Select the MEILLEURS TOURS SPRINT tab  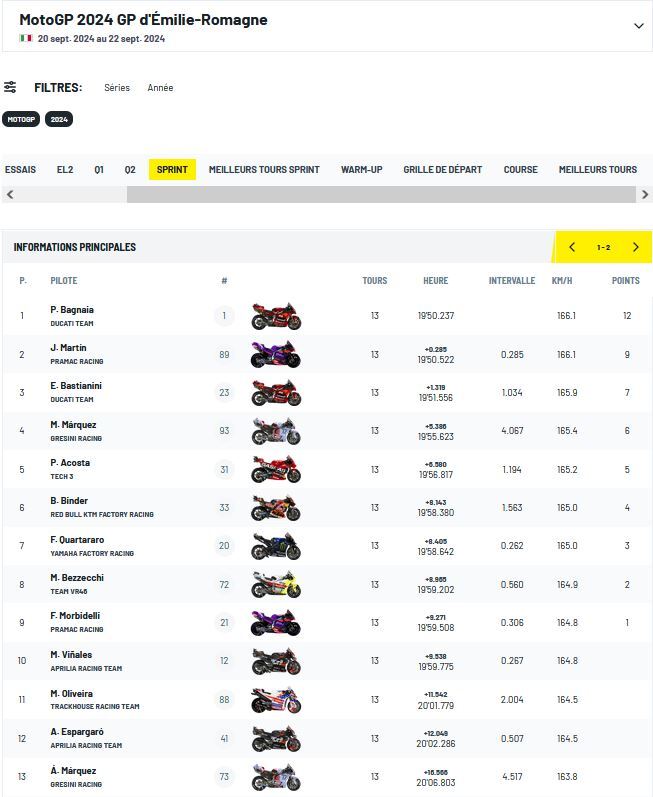[x=264, y=170]
